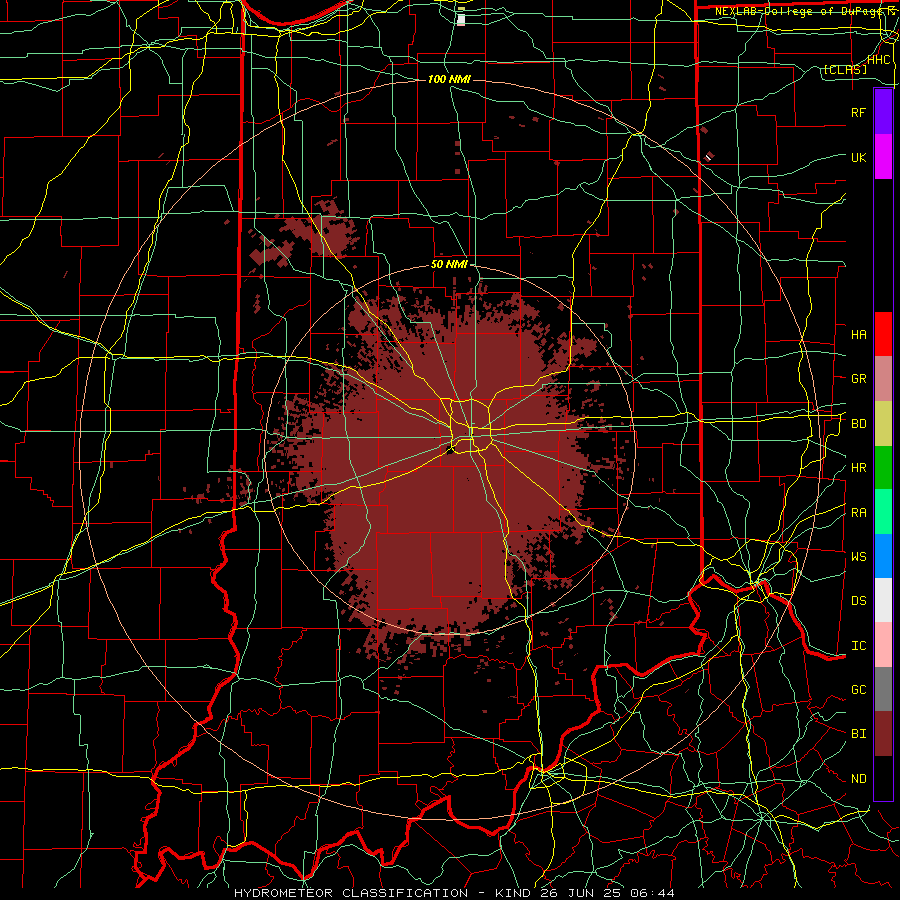Click the NEXLAB-College of DuPage text
The height and width of the screenshot is (900, 900).
click(x=800, y=11)
